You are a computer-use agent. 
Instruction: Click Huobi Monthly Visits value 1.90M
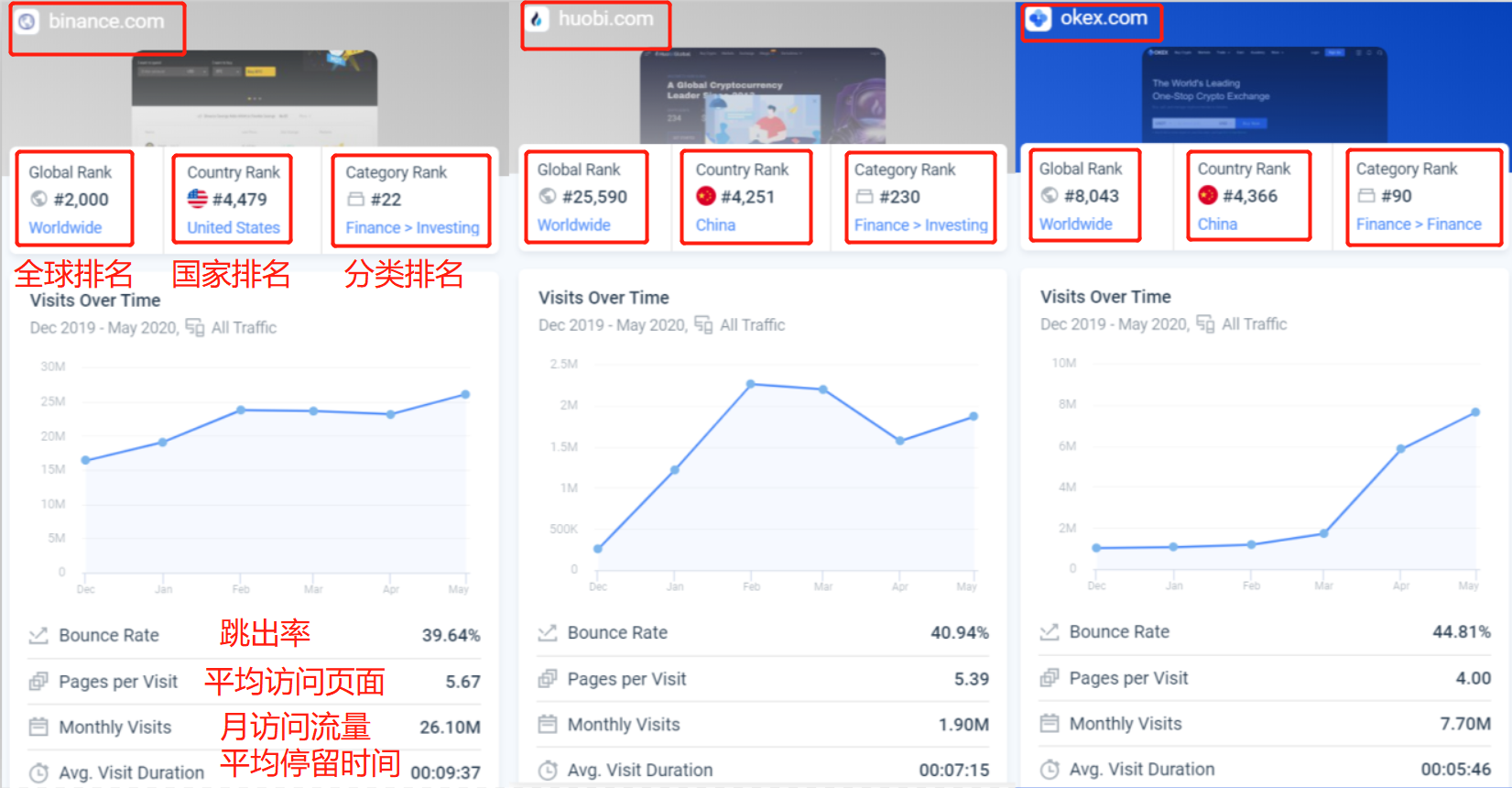(x=963, y=725)
